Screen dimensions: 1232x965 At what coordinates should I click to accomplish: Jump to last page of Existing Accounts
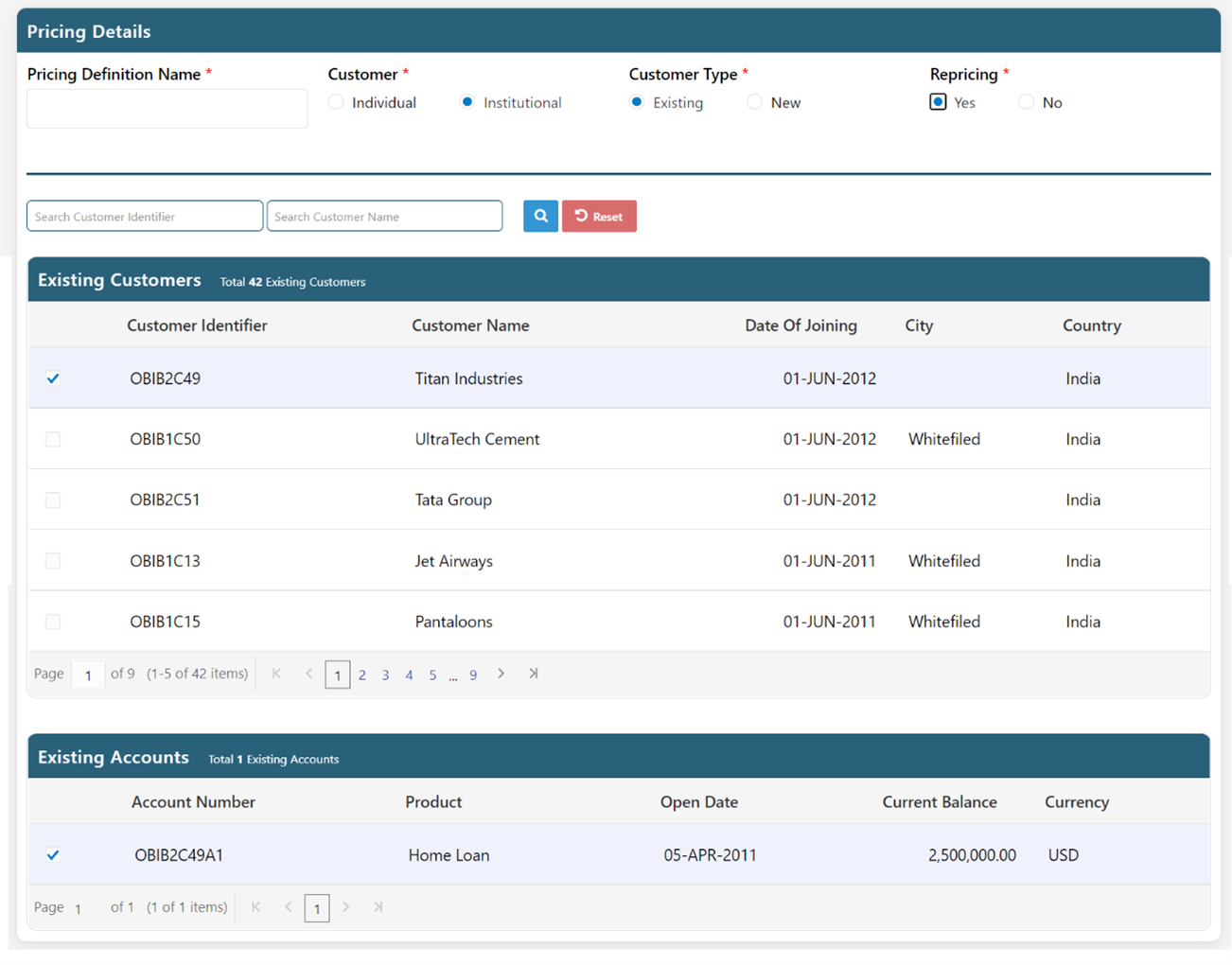[x=378, y=907]
